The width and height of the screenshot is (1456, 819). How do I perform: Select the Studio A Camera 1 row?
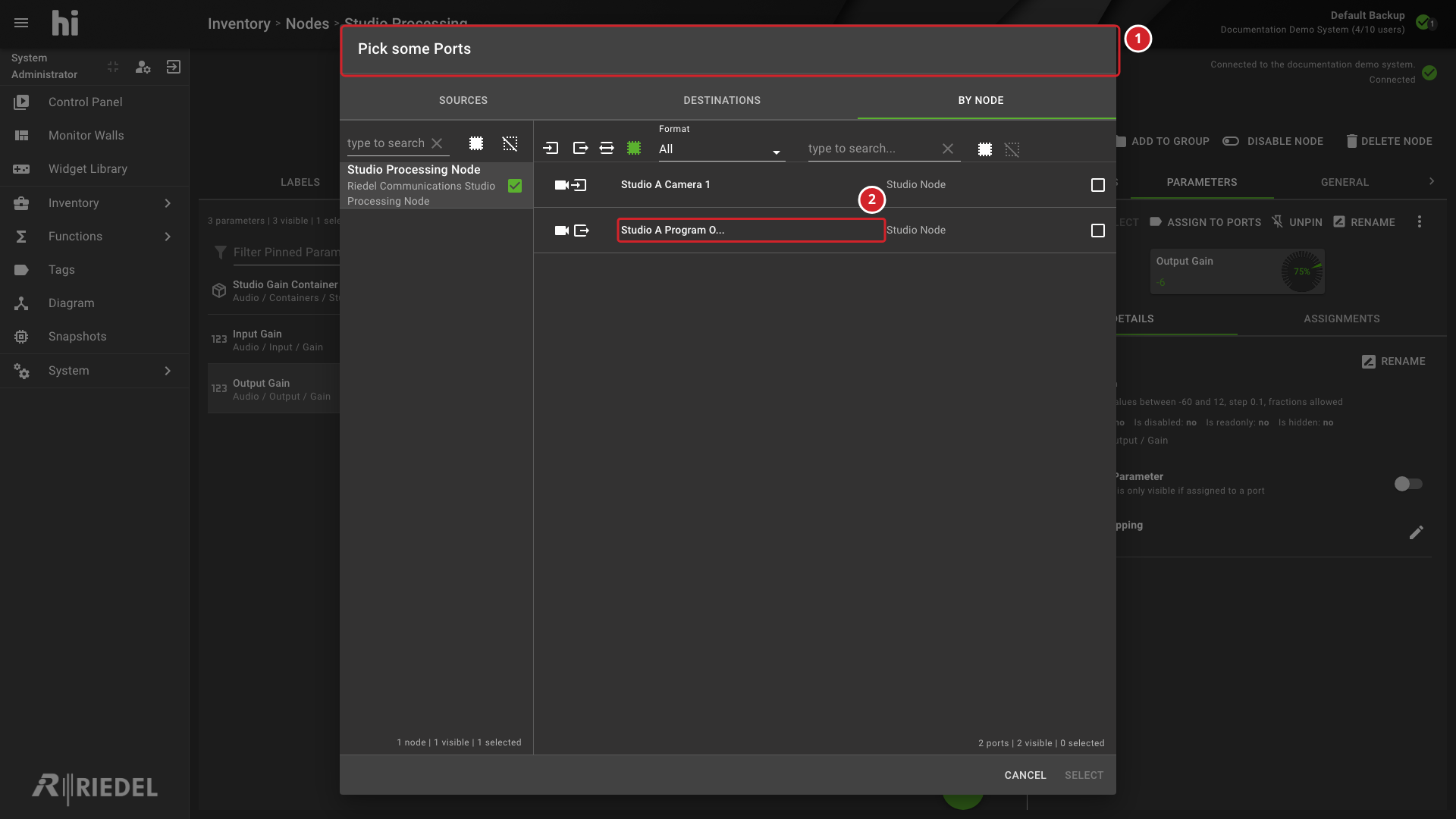pos(824,185)
